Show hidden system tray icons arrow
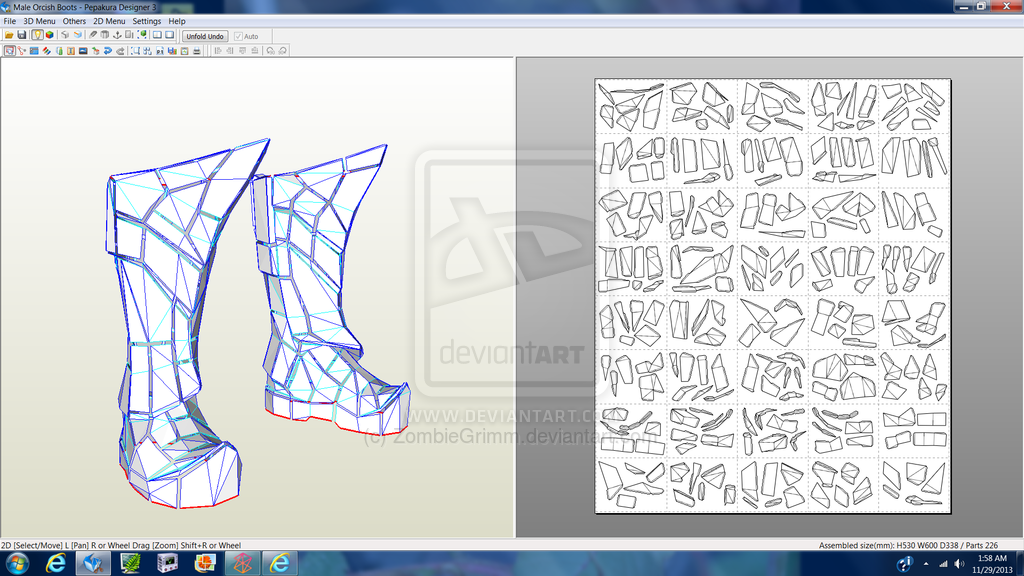1024x576 pixels. tap(925, 564)
